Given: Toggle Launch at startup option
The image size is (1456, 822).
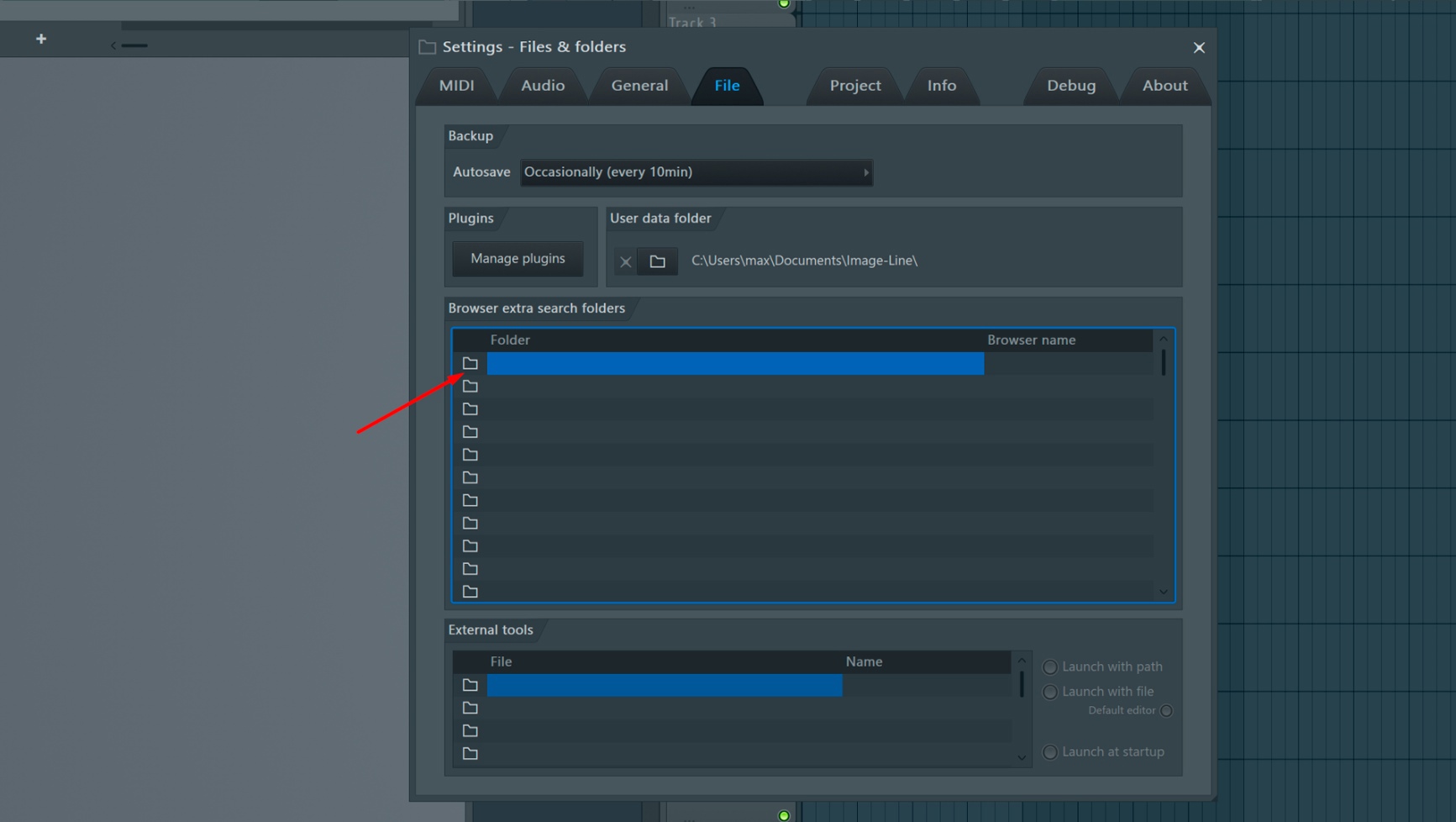Looking at the screenshot, I should (1050, 752).
